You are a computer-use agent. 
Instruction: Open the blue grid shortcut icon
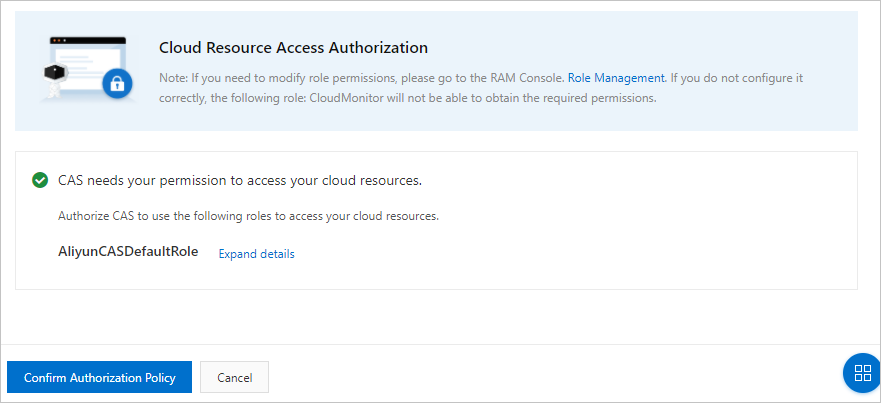[x=862, y=373]
